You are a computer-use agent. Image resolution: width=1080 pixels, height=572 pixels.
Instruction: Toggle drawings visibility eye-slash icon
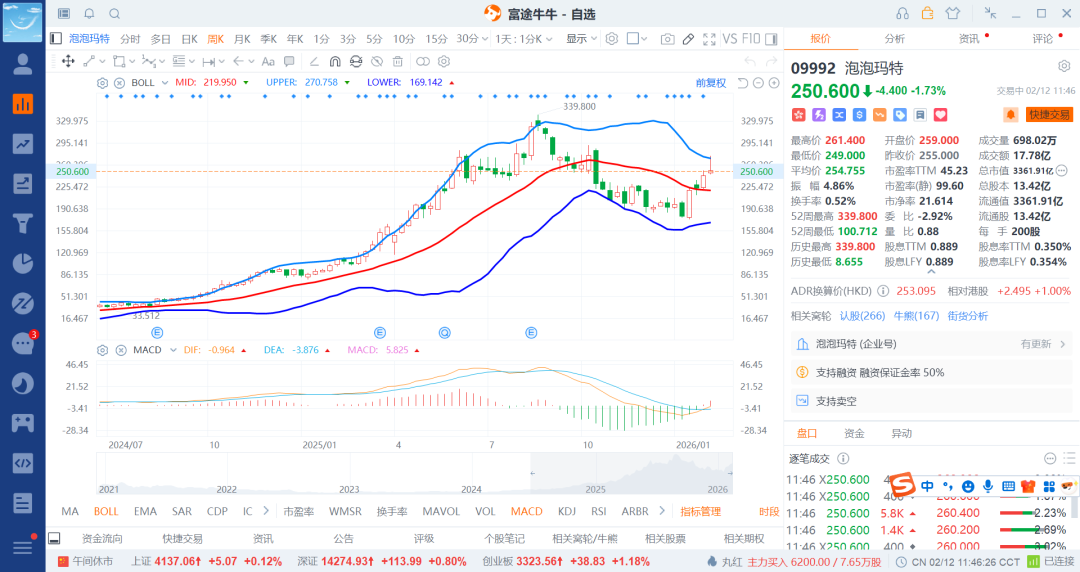[376, 61]
